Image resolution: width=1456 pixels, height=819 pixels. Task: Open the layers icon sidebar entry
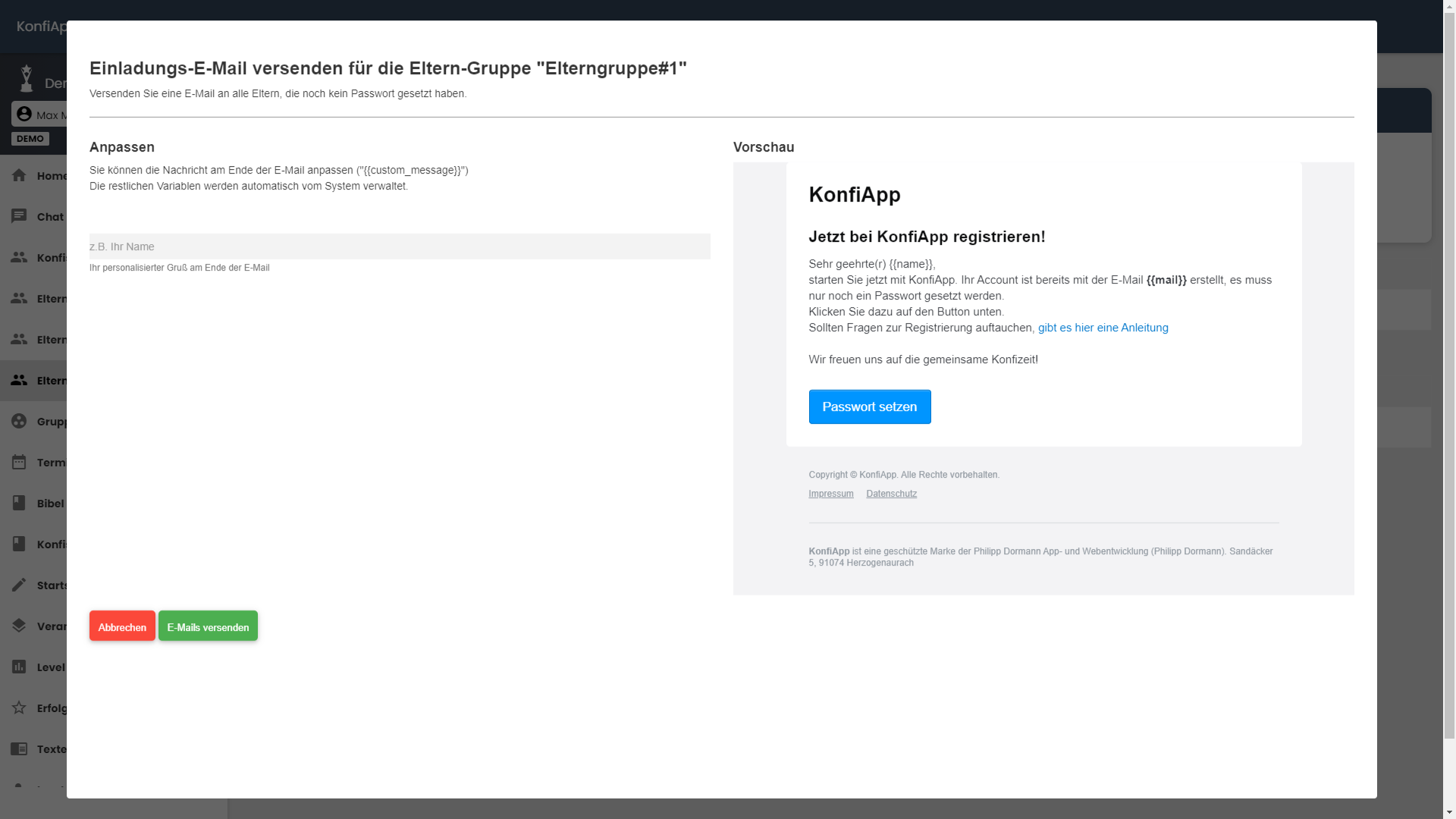click(x=19, y=626)
